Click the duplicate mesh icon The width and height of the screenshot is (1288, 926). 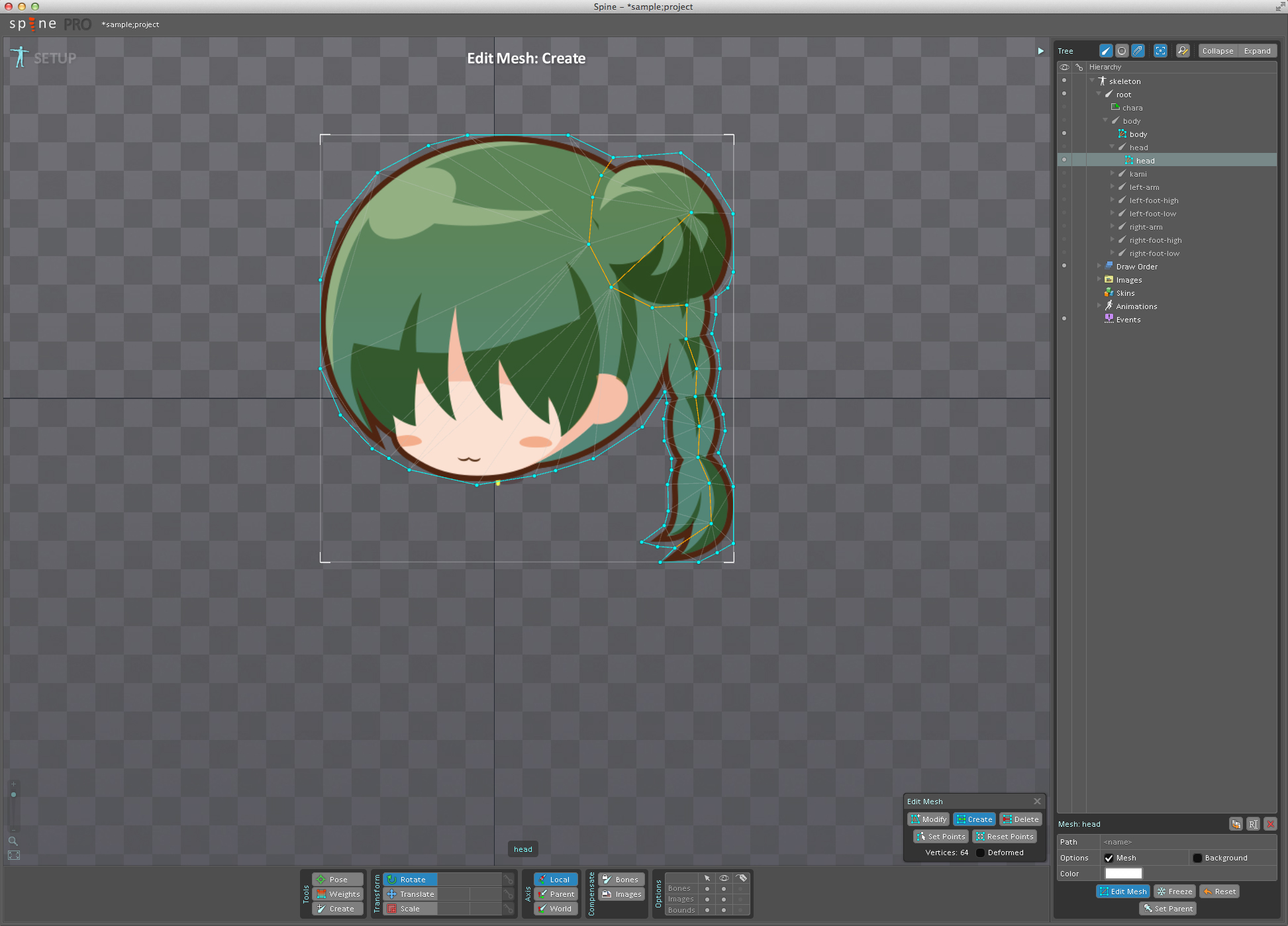pos(1236,824)
